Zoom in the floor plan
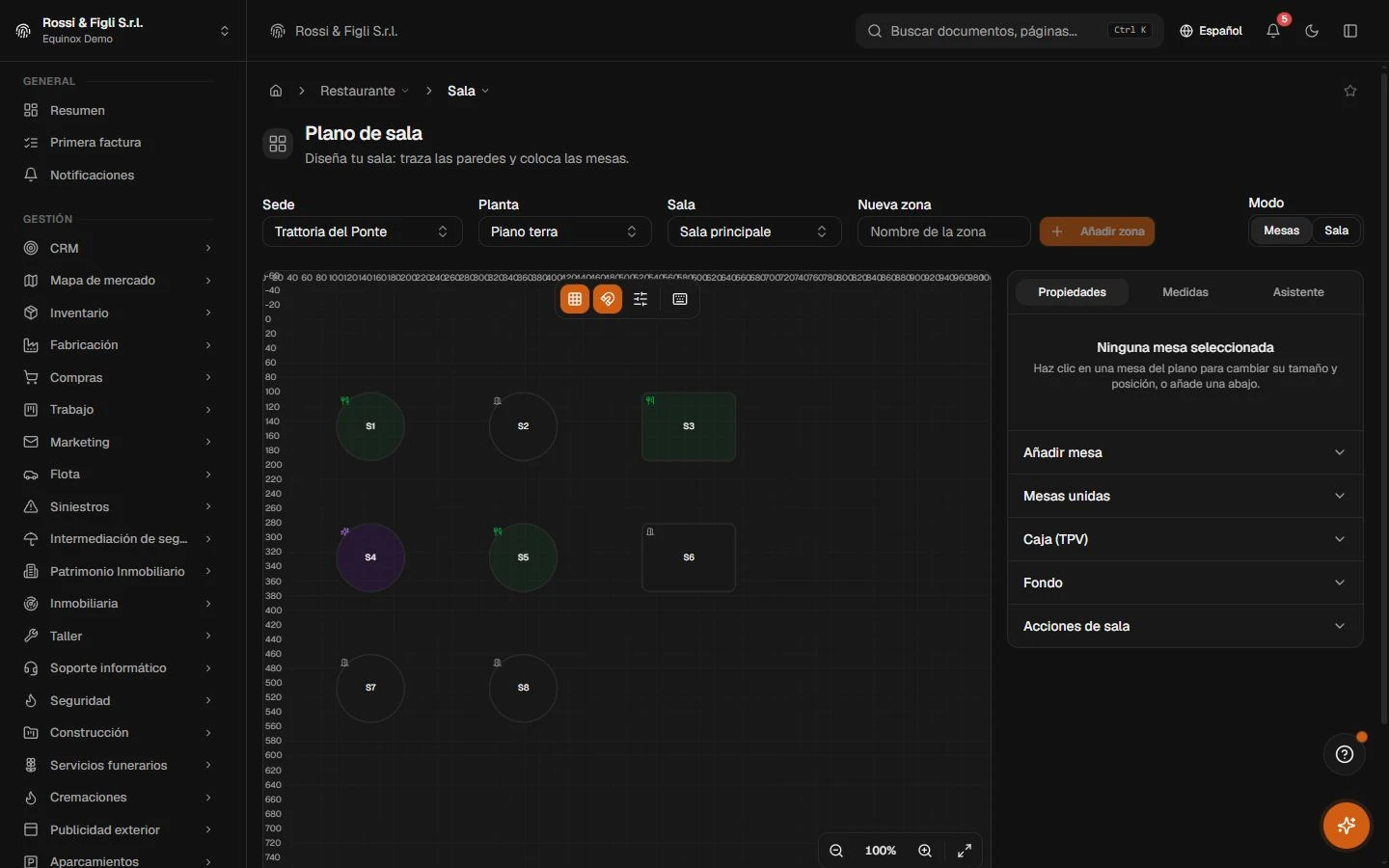 tap(925, 851)
